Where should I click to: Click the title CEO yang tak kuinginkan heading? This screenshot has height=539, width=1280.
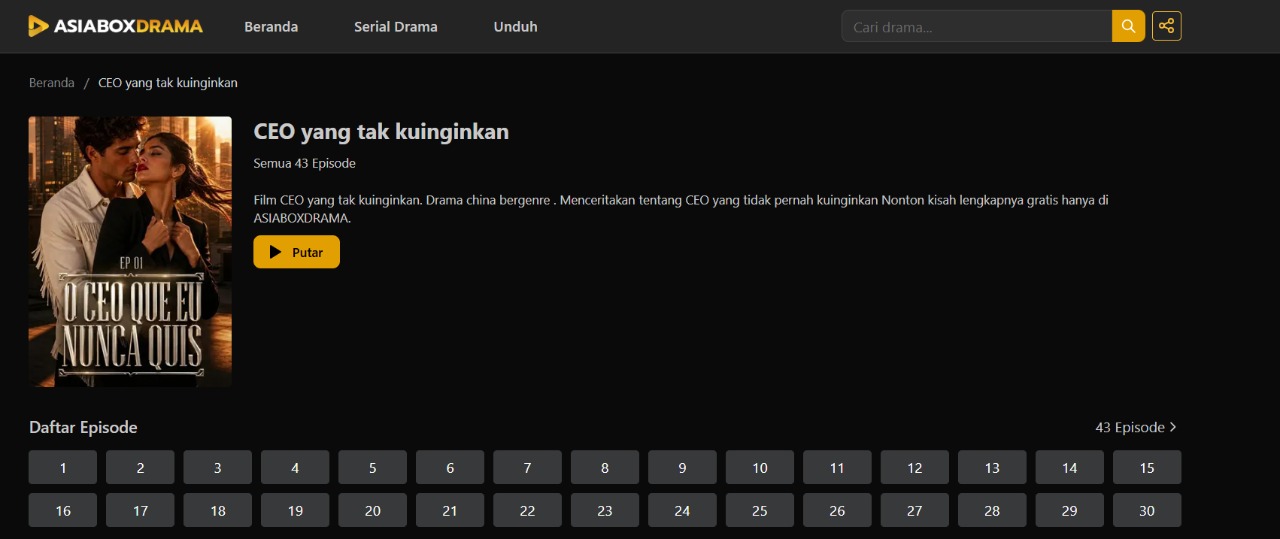[x=381, y=132]
